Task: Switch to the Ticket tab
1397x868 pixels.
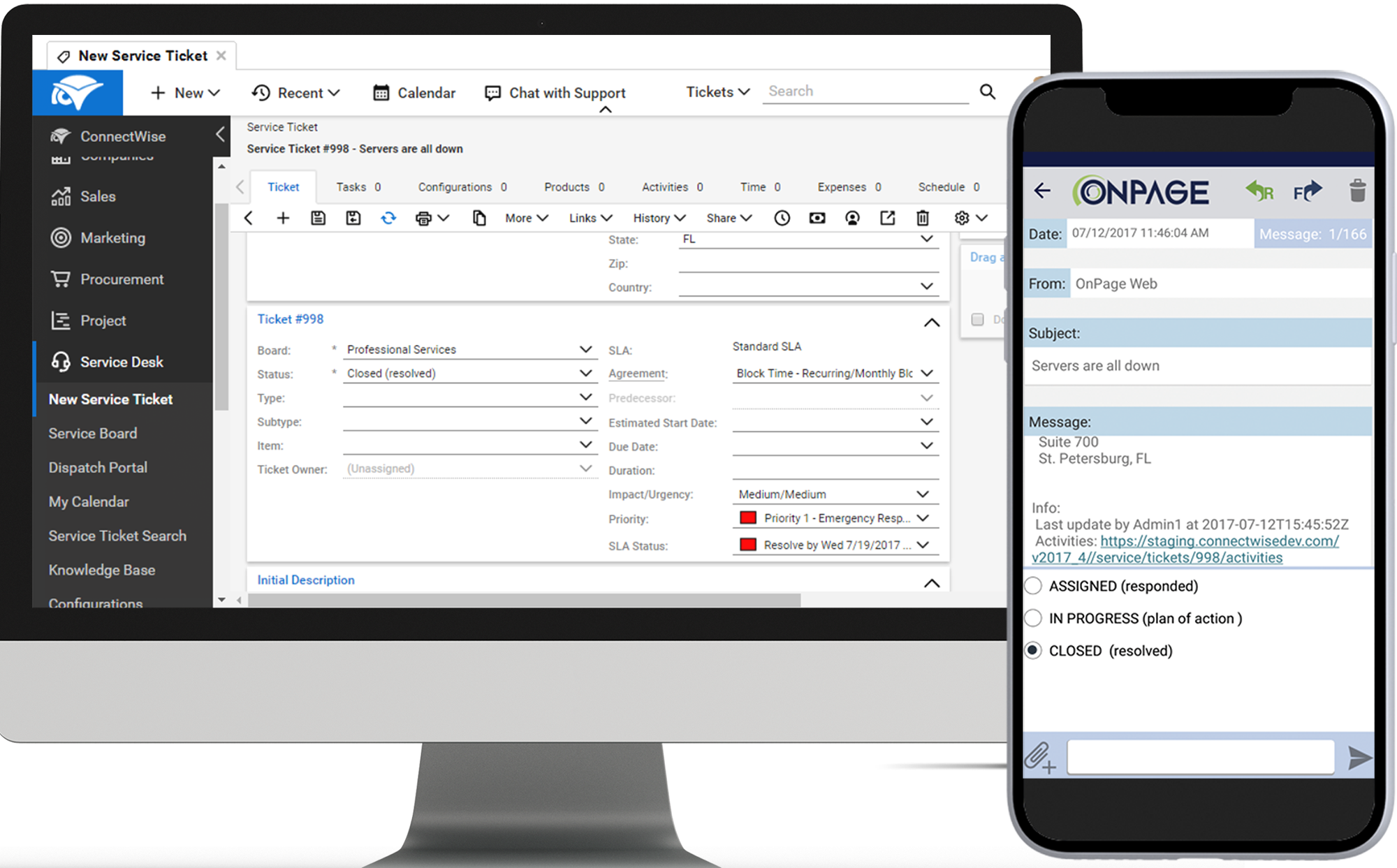Action: point(283,187)
